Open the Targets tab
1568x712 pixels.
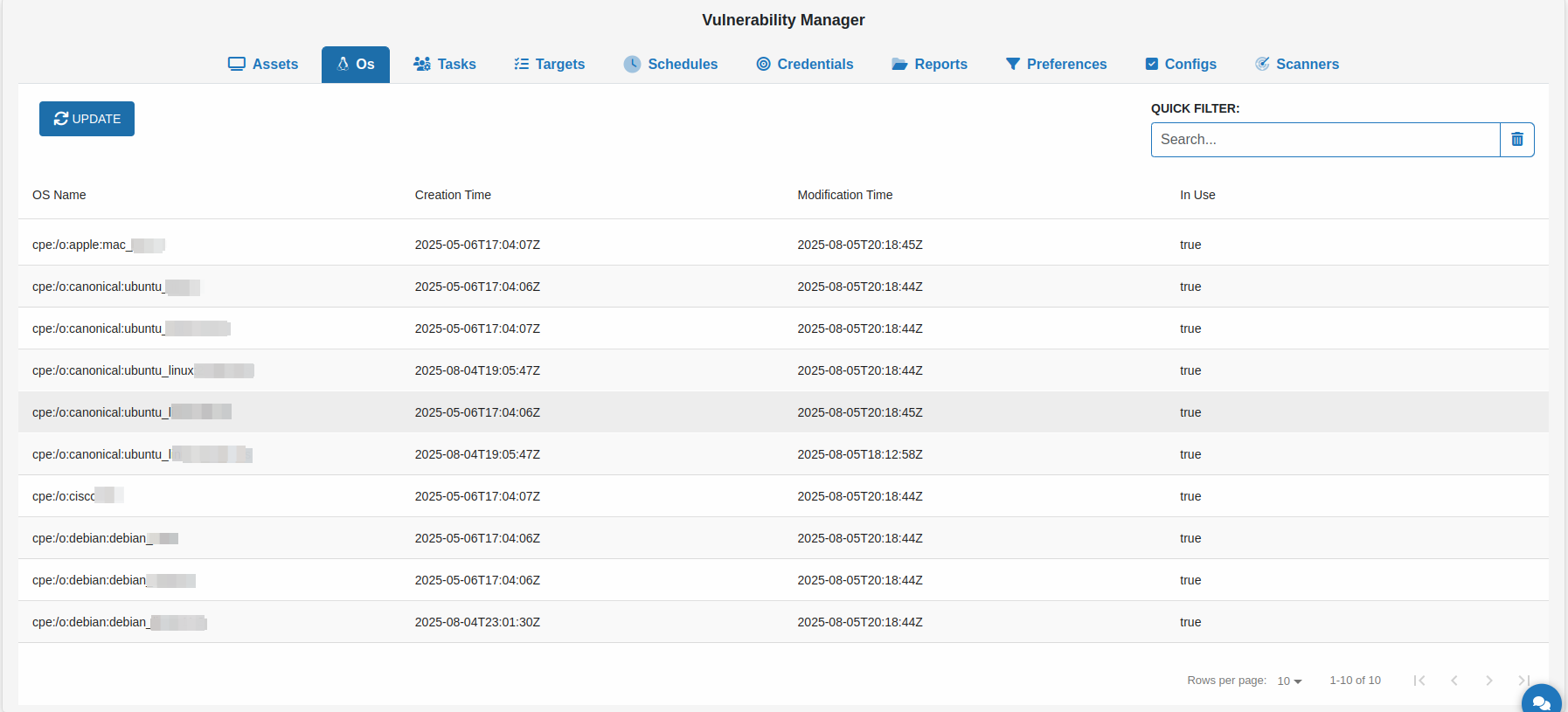550,65
